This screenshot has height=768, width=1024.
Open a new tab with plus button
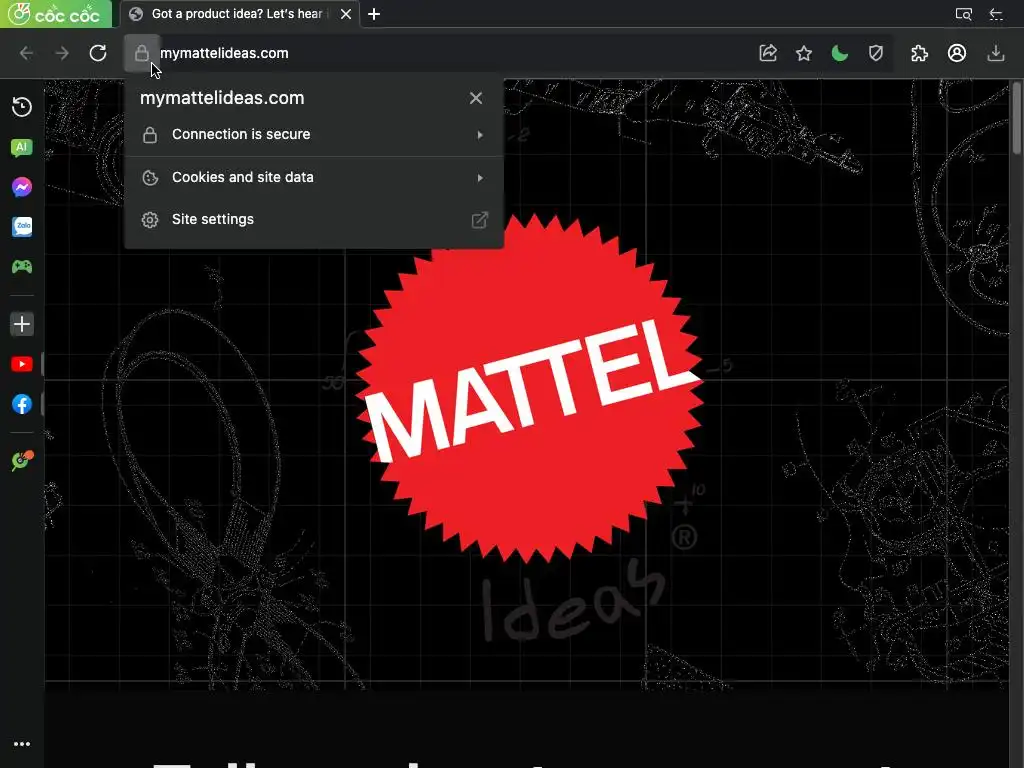coord(374,14)
